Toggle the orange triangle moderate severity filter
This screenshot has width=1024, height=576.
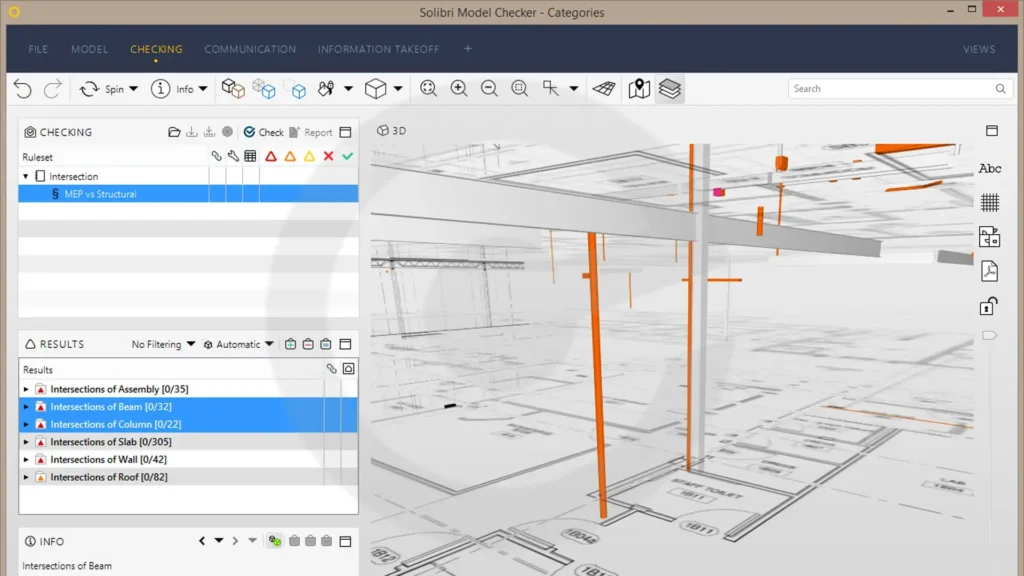click(x=290, y=156)
